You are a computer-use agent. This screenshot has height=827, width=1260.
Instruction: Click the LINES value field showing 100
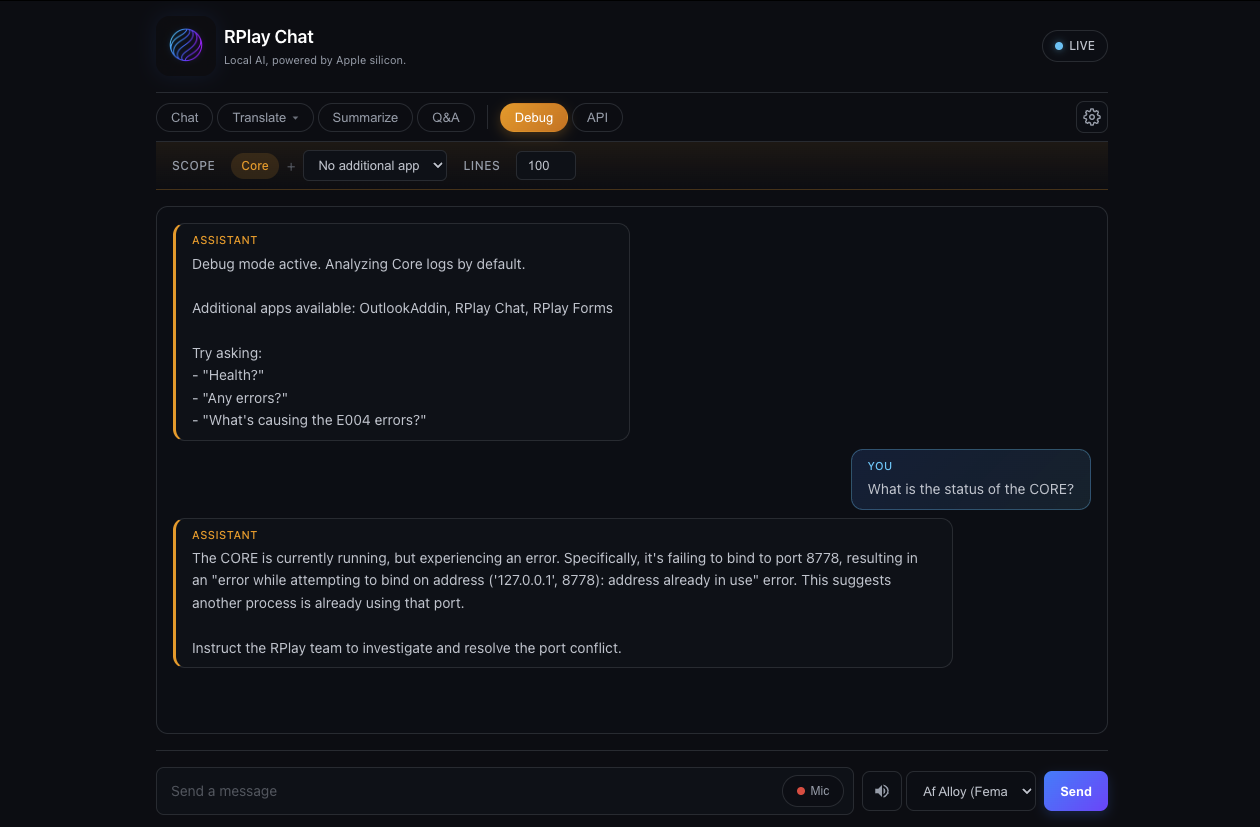(x=545, y=165)
